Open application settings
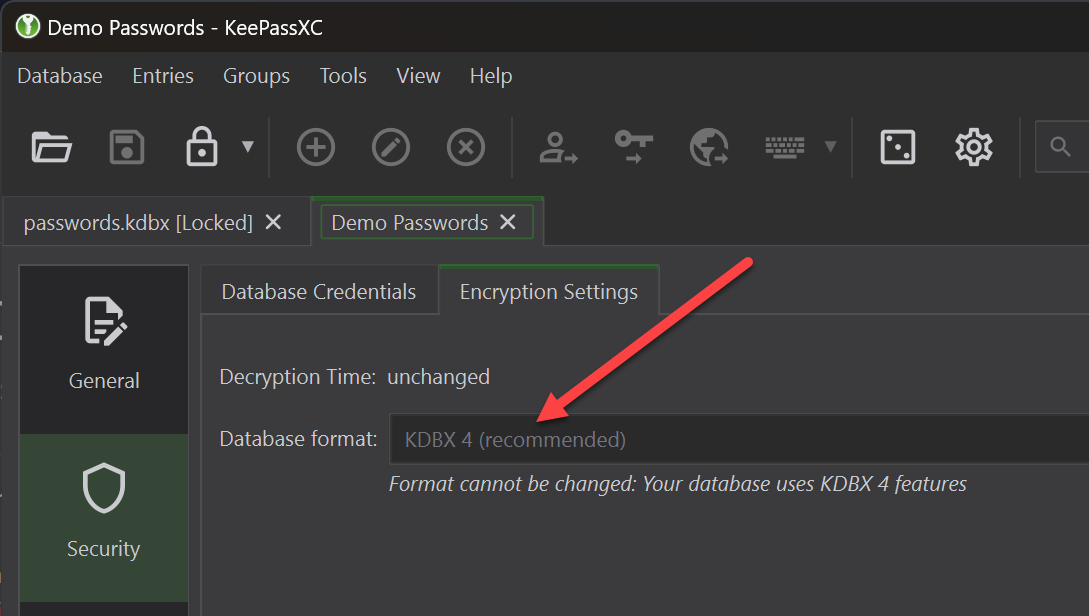Image resolution: width=1089 pixels, height=616 pixels. tap(973, 146)
